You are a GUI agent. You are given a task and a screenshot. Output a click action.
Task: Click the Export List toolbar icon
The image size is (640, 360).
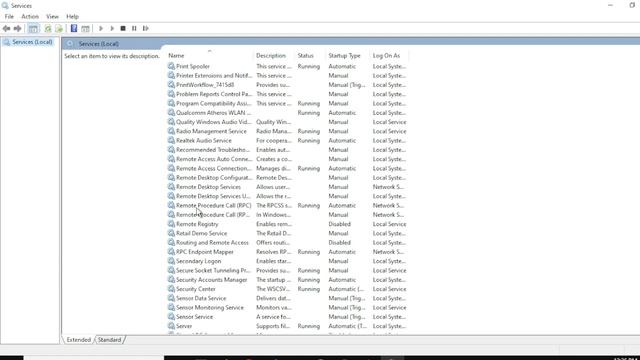coord(59,29)
